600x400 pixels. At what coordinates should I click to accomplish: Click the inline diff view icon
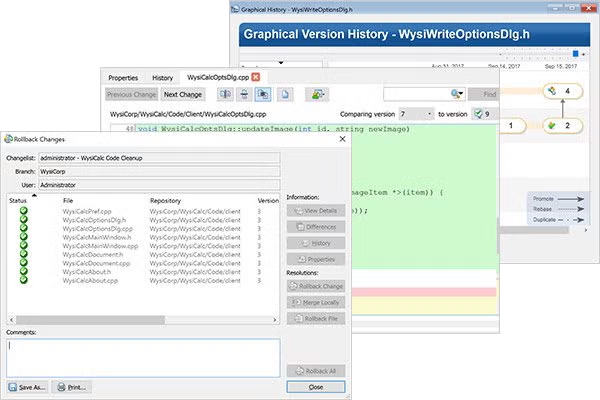pyautogui.click(x=242, y=94)
